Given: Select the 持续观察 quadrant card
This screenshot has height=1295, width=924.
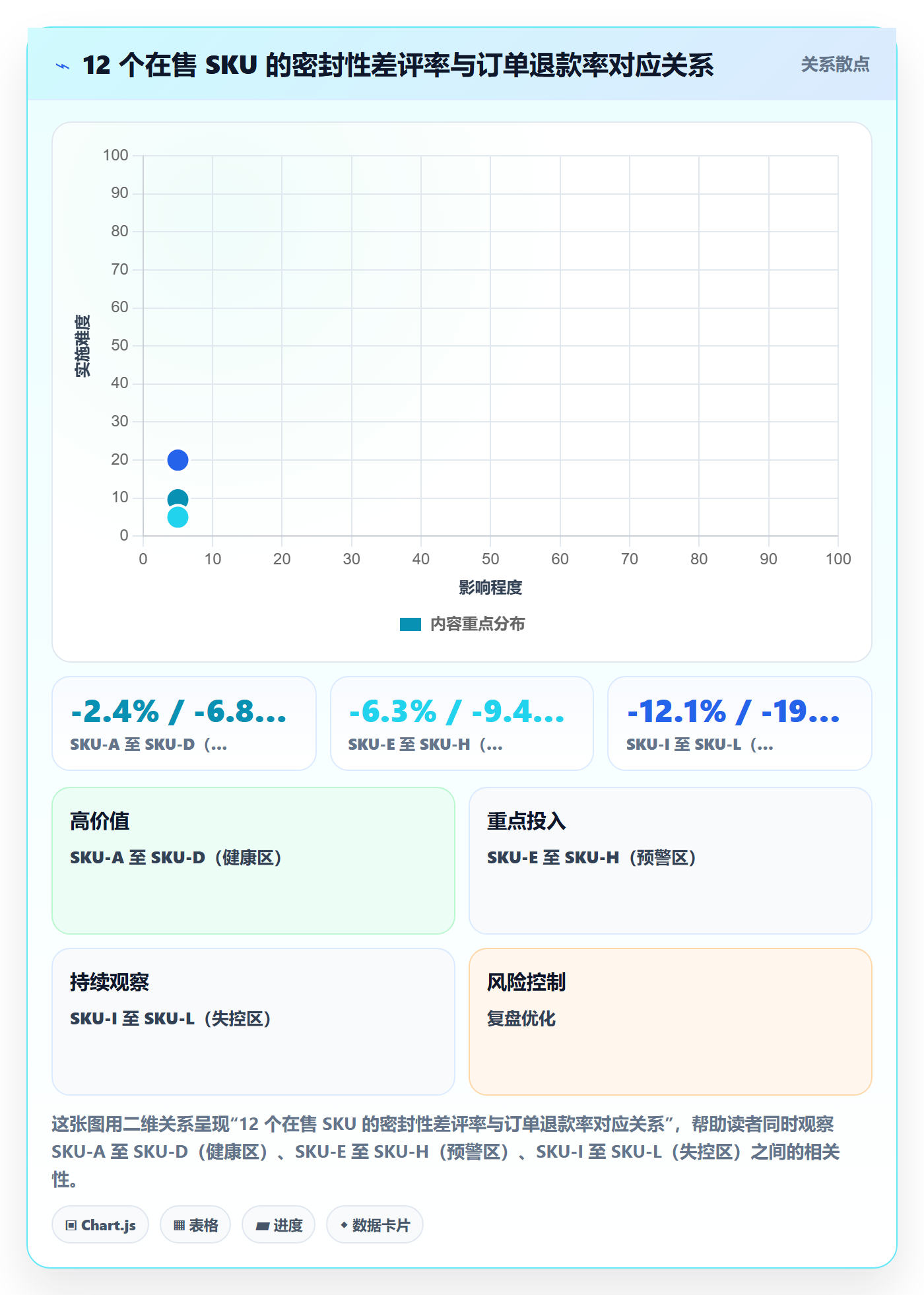Looking at the screenshot, I should (x=253, y=1022).
